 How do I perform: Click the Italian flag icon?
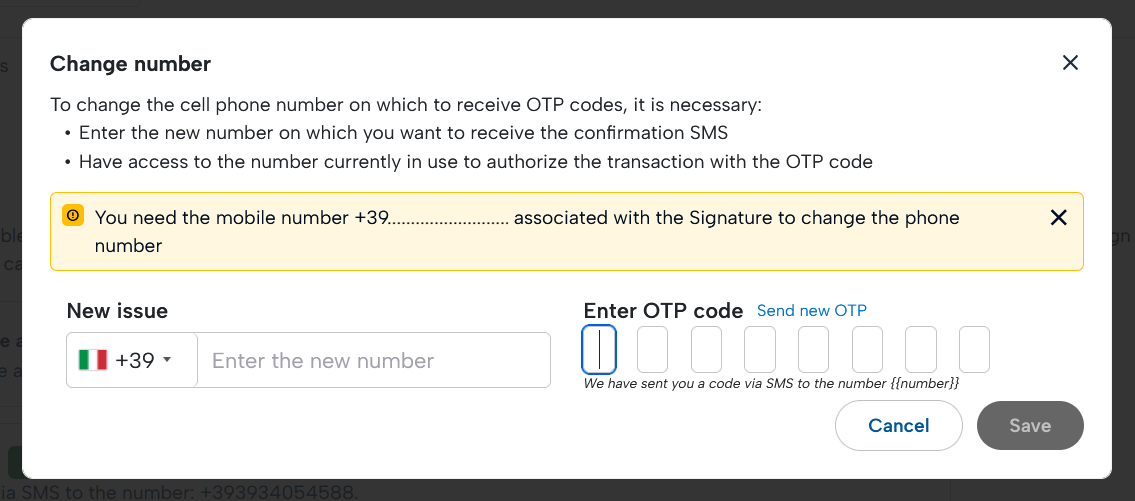click(93, 360)
